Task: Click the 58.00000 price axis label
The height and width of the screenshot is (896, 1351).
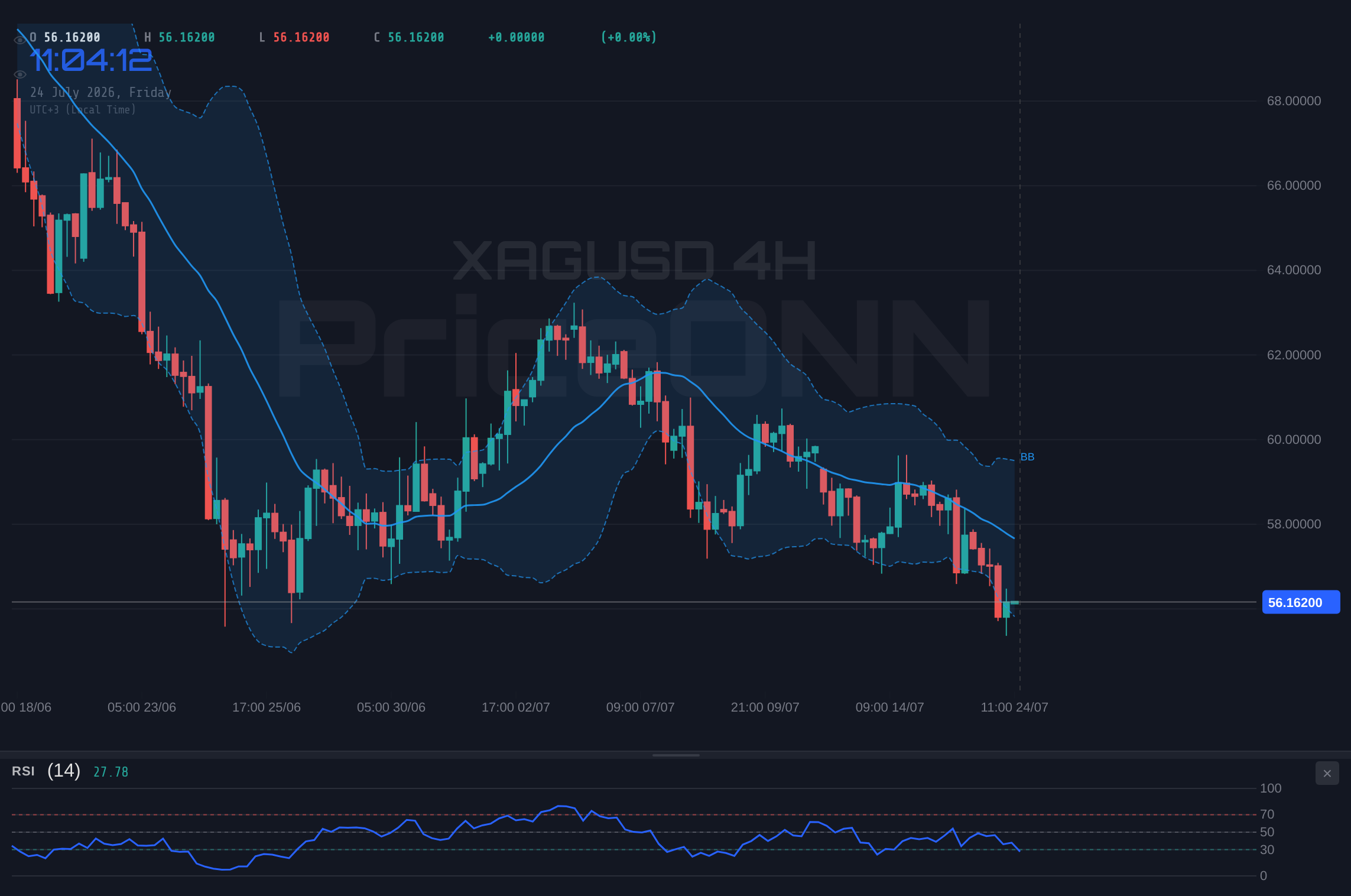Action: point(1294,524)
